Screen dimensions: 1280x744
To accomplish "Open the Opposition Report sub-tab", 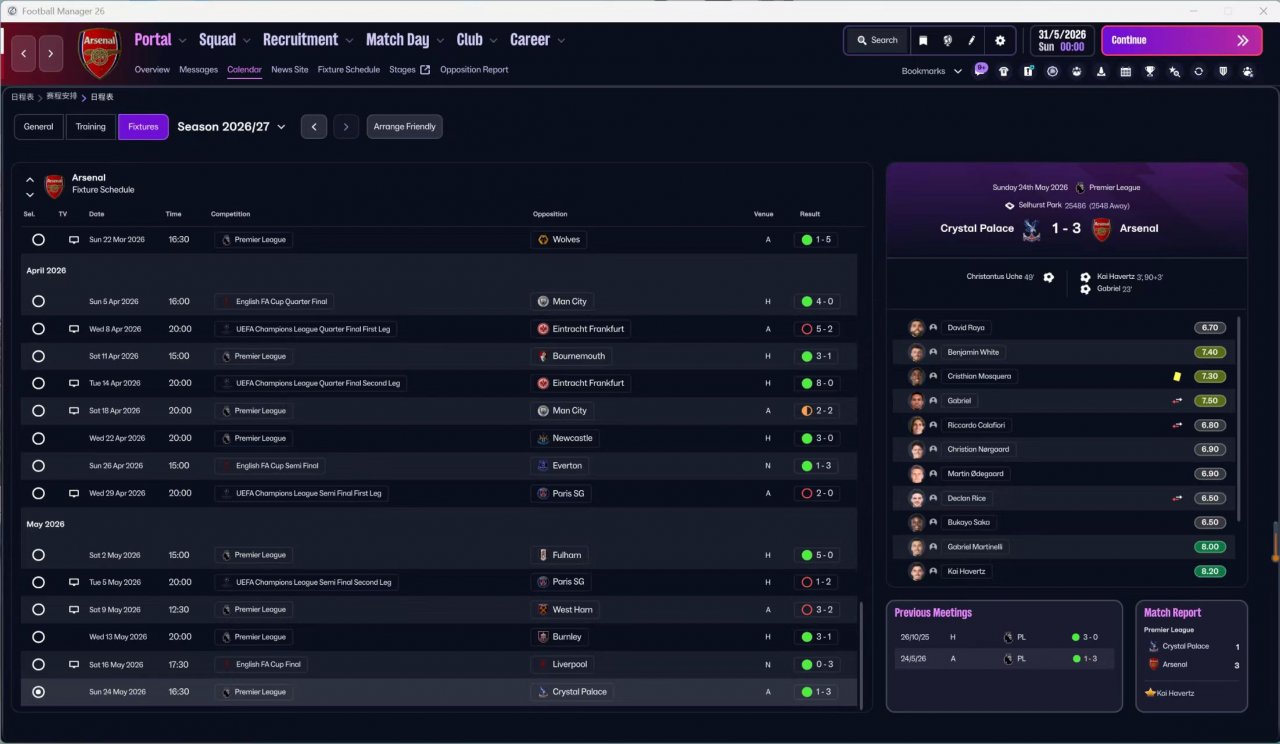I will coord(474,70).
